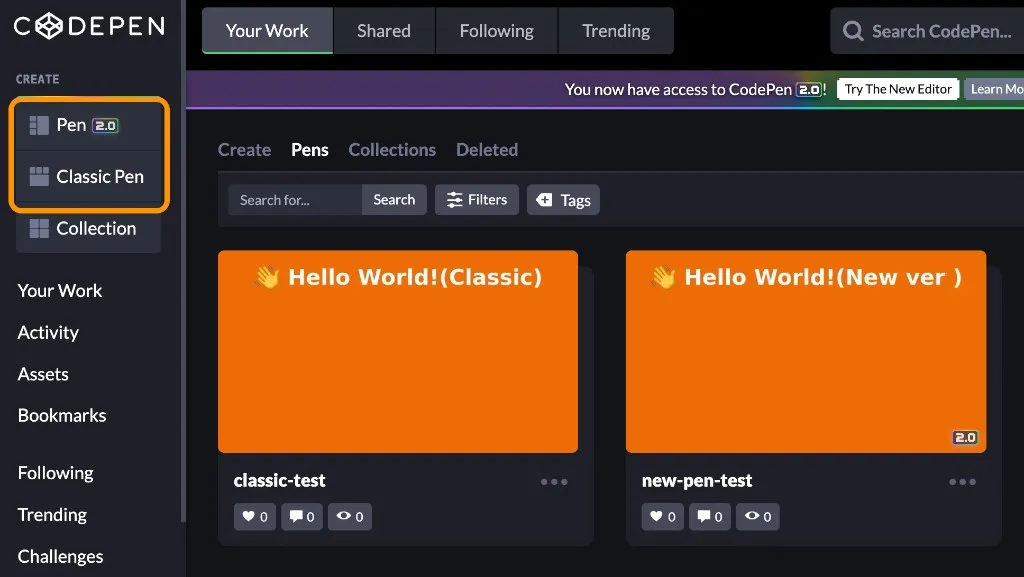Create a new Pen 2.0

(89, 125)
